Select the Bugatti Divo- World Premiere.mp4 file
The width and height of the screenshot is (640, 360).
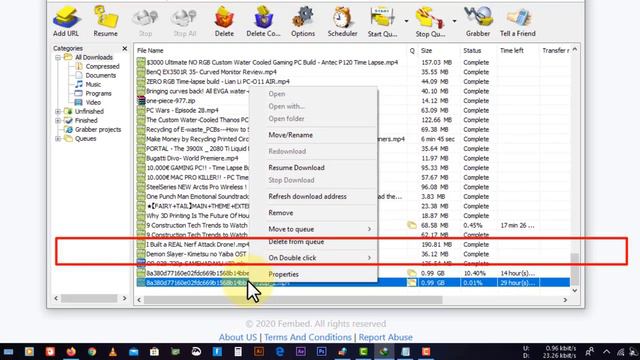click(x=192, y=158)
